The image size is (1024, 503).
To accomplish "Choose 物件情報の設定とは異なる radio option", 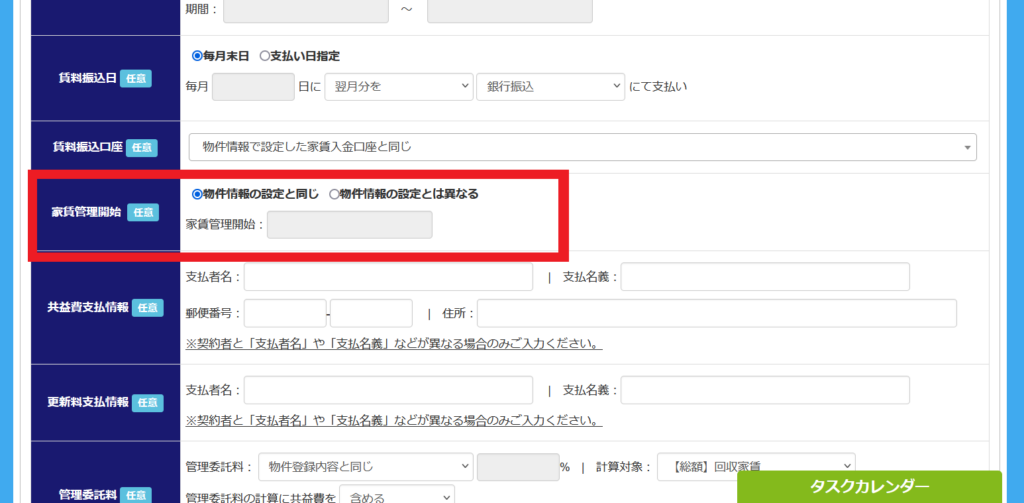I will 334,194.
